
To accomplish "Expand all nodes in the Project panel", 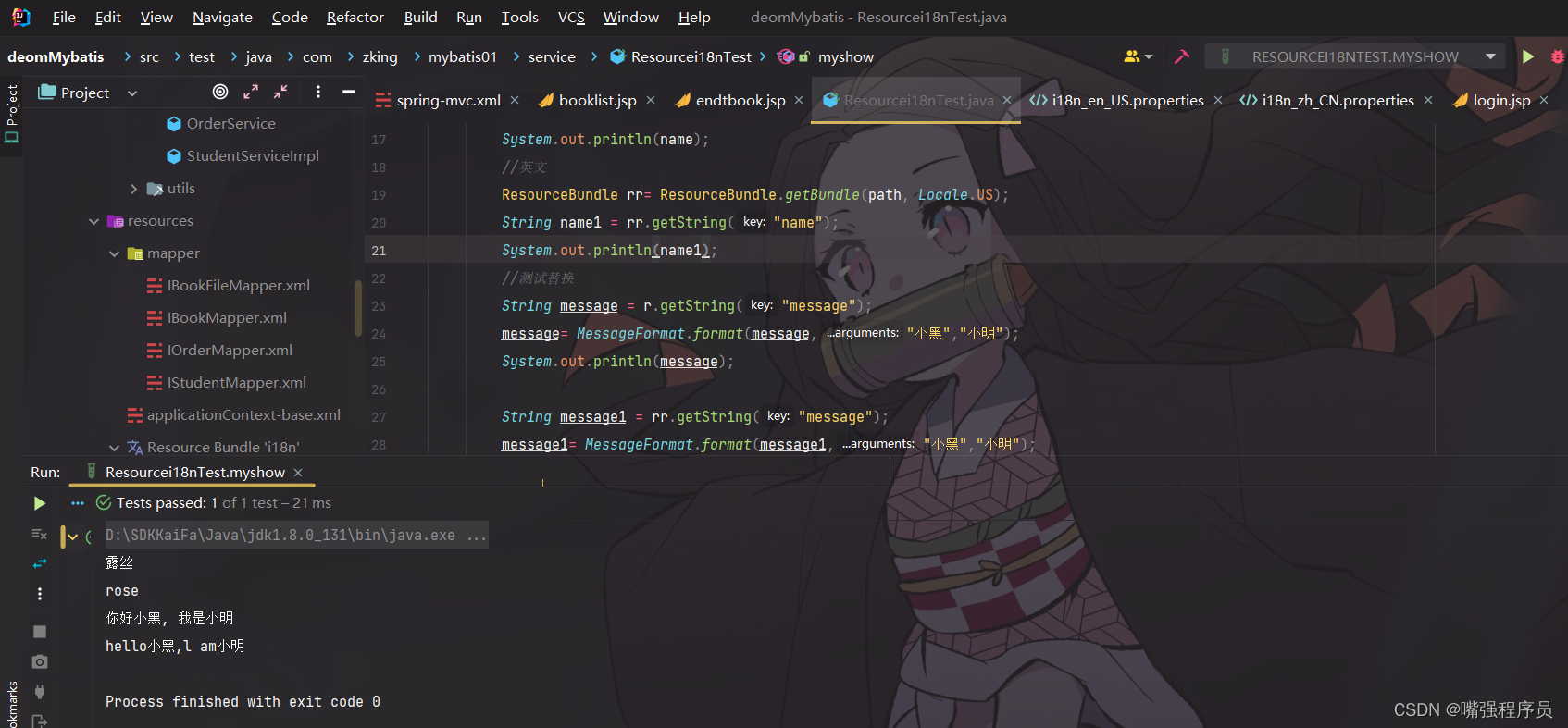I will coord(251,92).
